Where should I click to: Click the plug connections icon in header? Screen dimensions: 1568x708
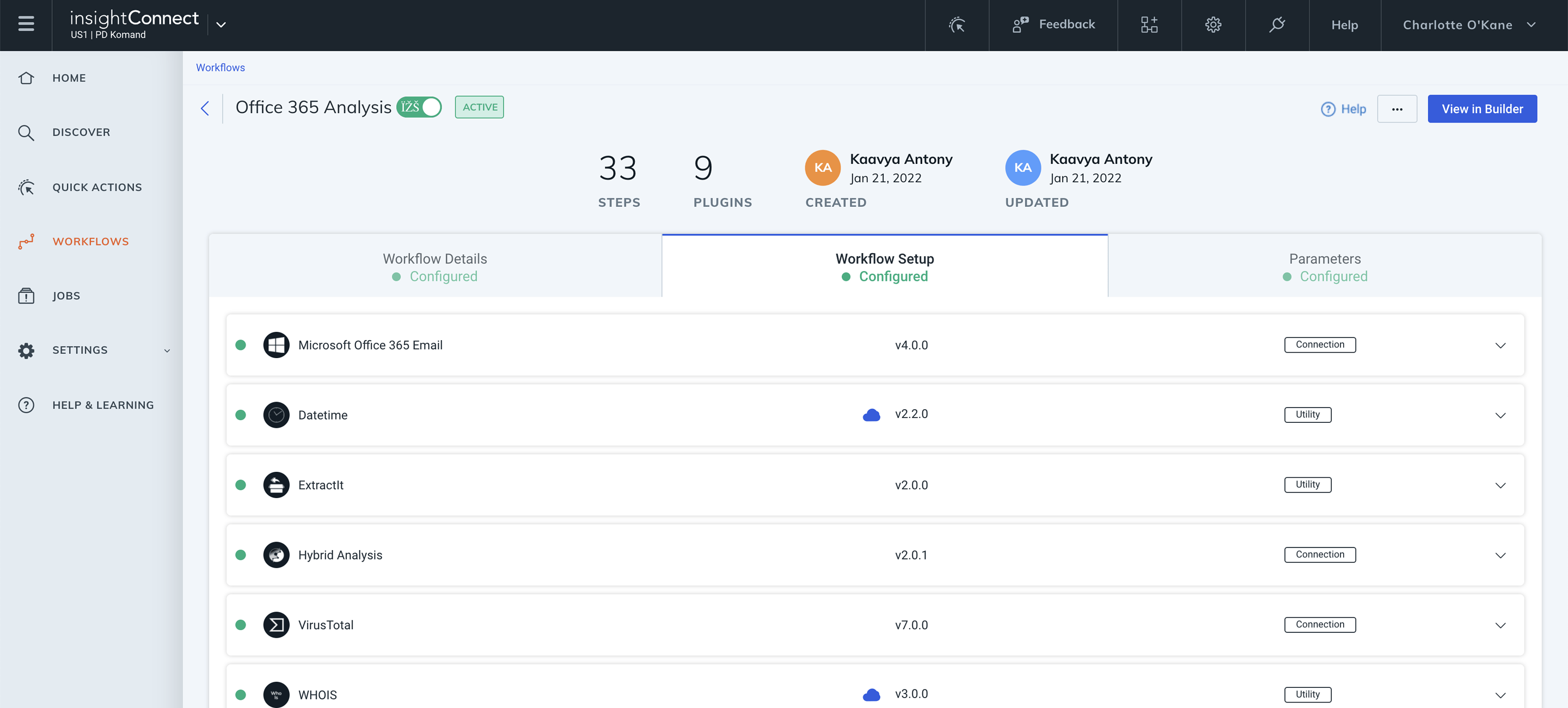pos(1277,25)
